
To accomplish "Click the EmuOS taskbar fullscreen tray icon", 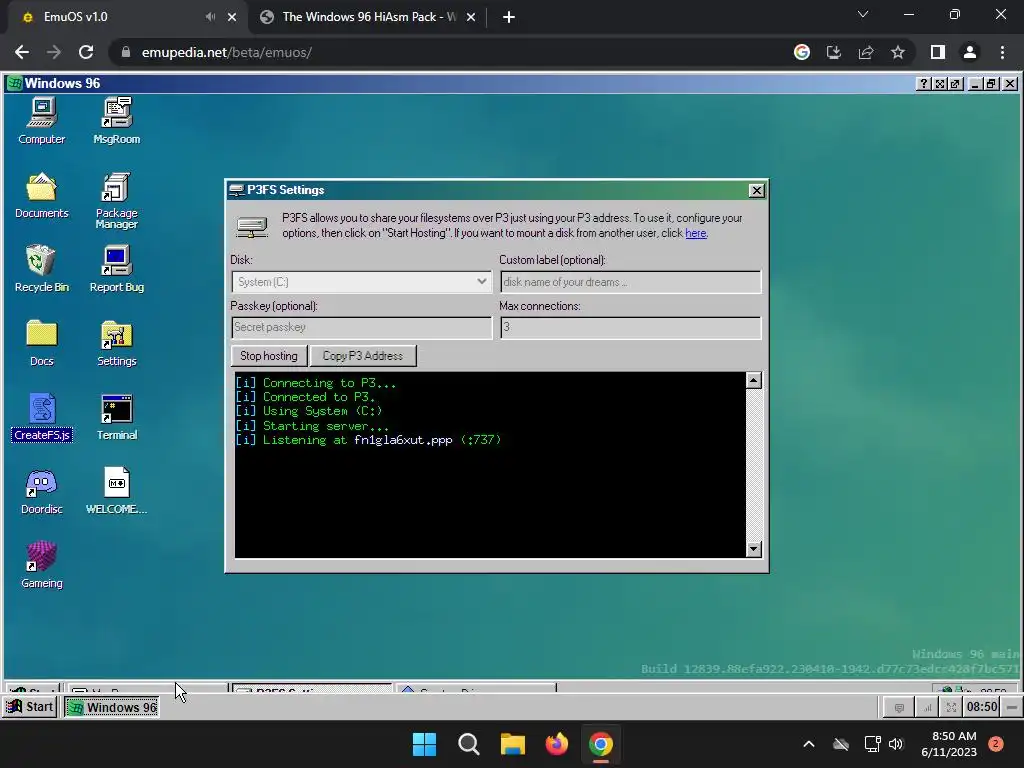I will point(951,707).
